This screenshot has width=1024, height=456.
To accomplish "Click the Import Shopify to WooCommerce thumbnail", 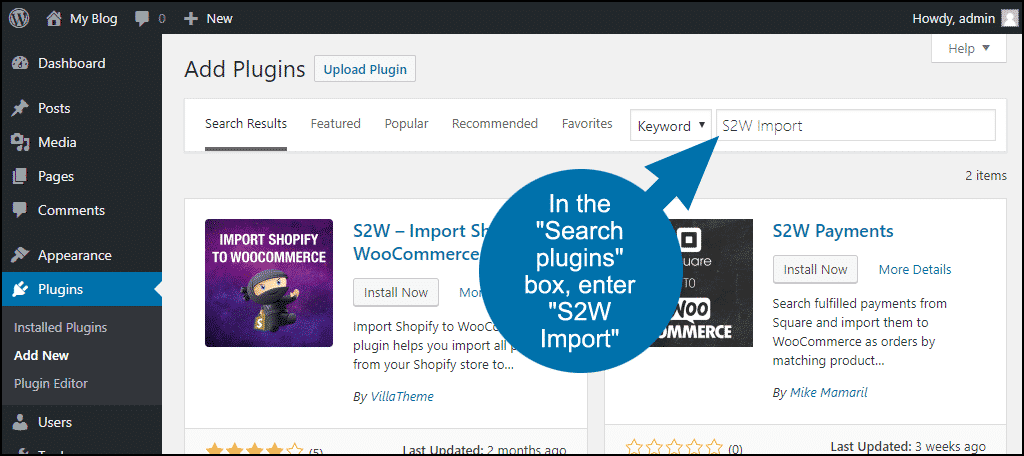I will (x=269, y=283).
